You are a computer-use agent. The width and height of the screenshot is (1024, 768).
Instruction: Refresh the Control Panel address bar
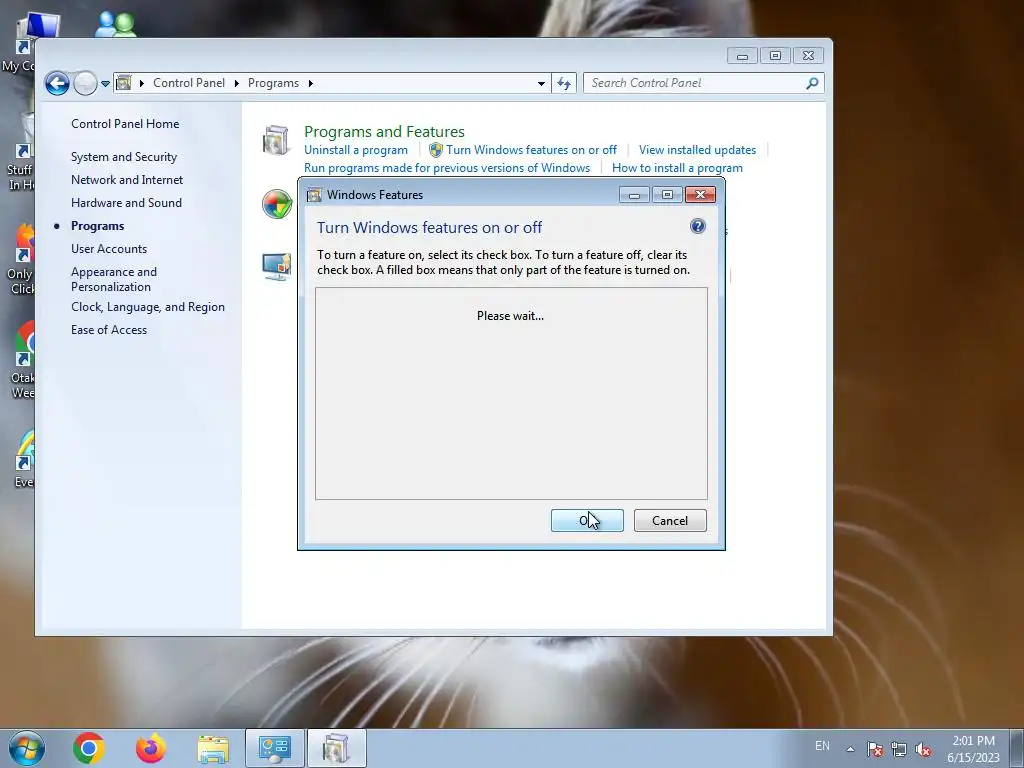tap(564, 83)
